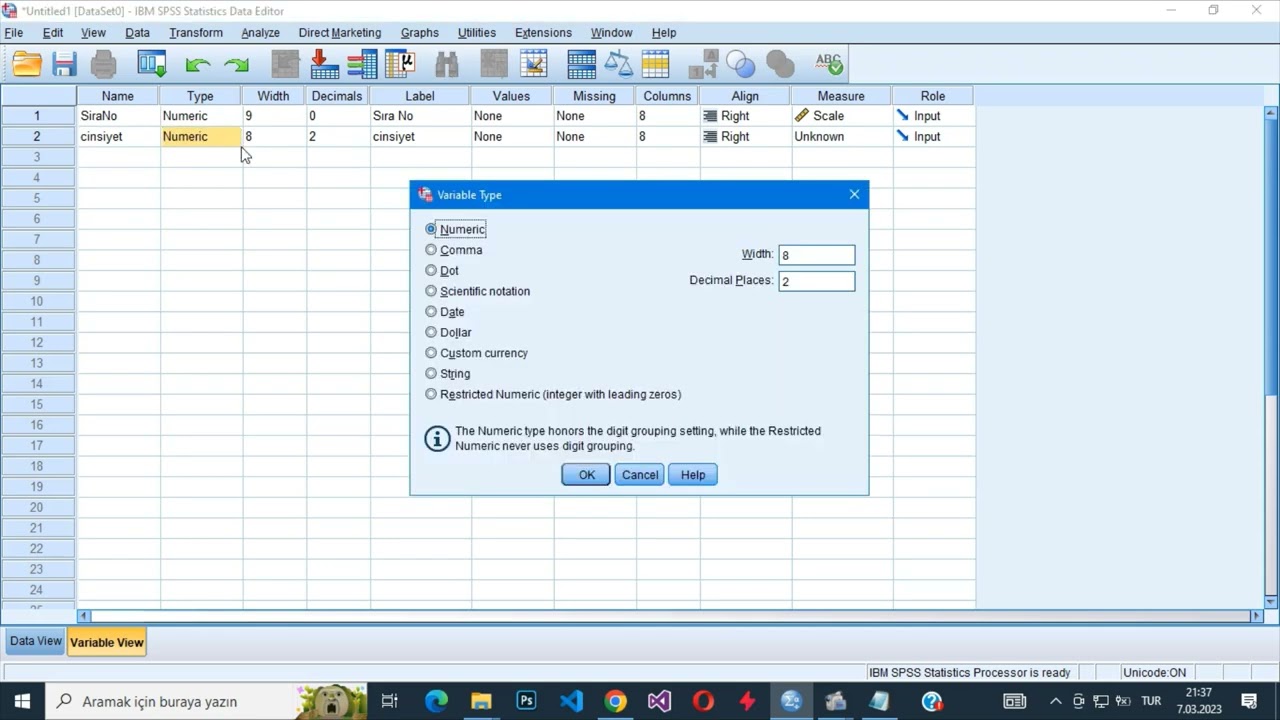Click the Unknown measure cell of cinsiyet
The width and height of the screenshot is (1280, 720).
pyautogui.click(x=841, y=136)
